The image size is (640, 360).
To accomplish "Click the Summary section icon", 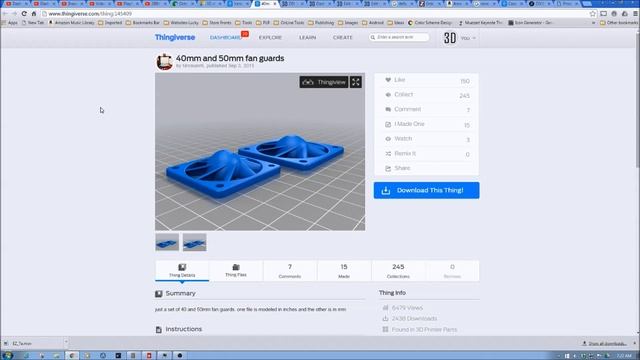I will coord(159,293).
